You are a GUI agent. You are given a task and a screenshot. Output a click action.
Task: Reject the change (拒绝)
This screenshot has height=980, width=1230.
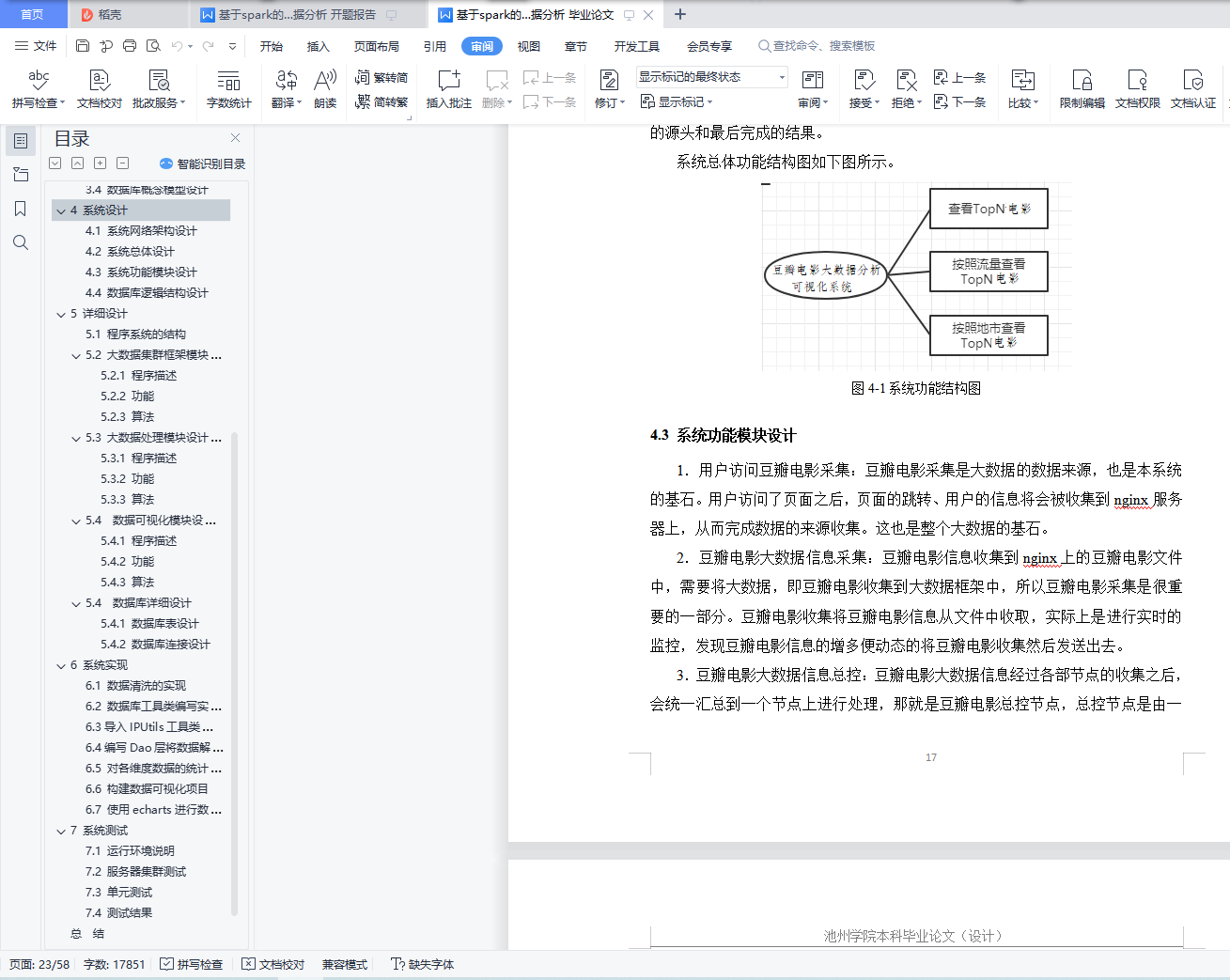click(x=906, y=89)
